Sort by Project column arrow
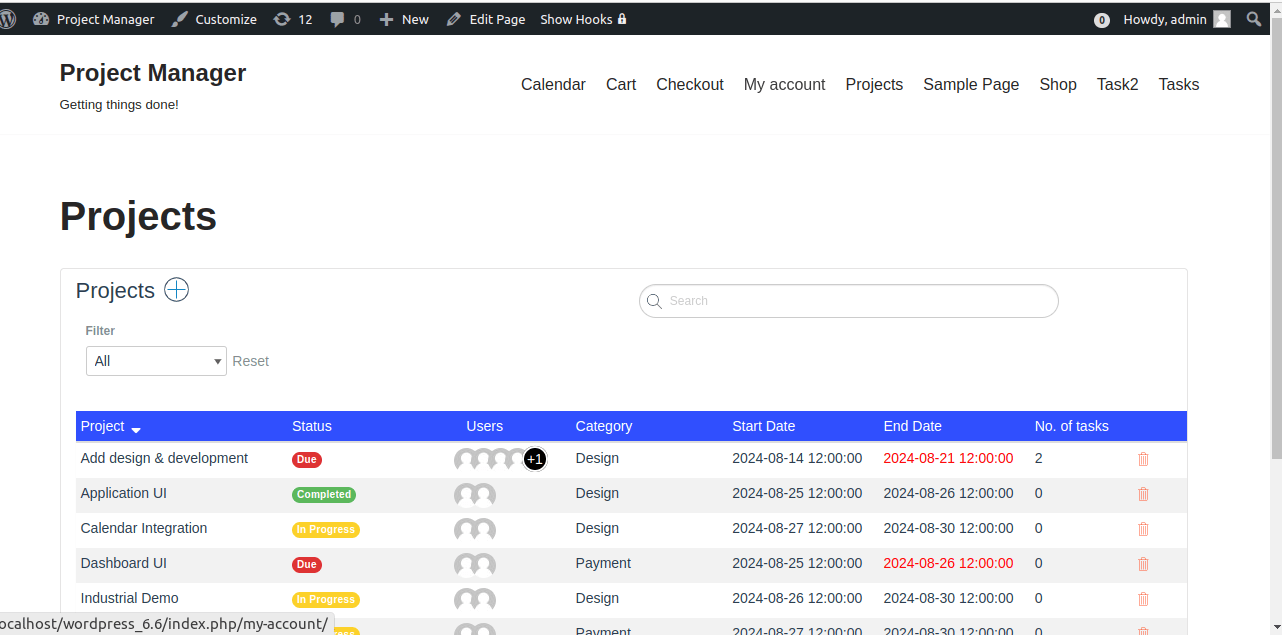Image resolution: width=1282 pixels, height=635 pixels. pos(136,429)
